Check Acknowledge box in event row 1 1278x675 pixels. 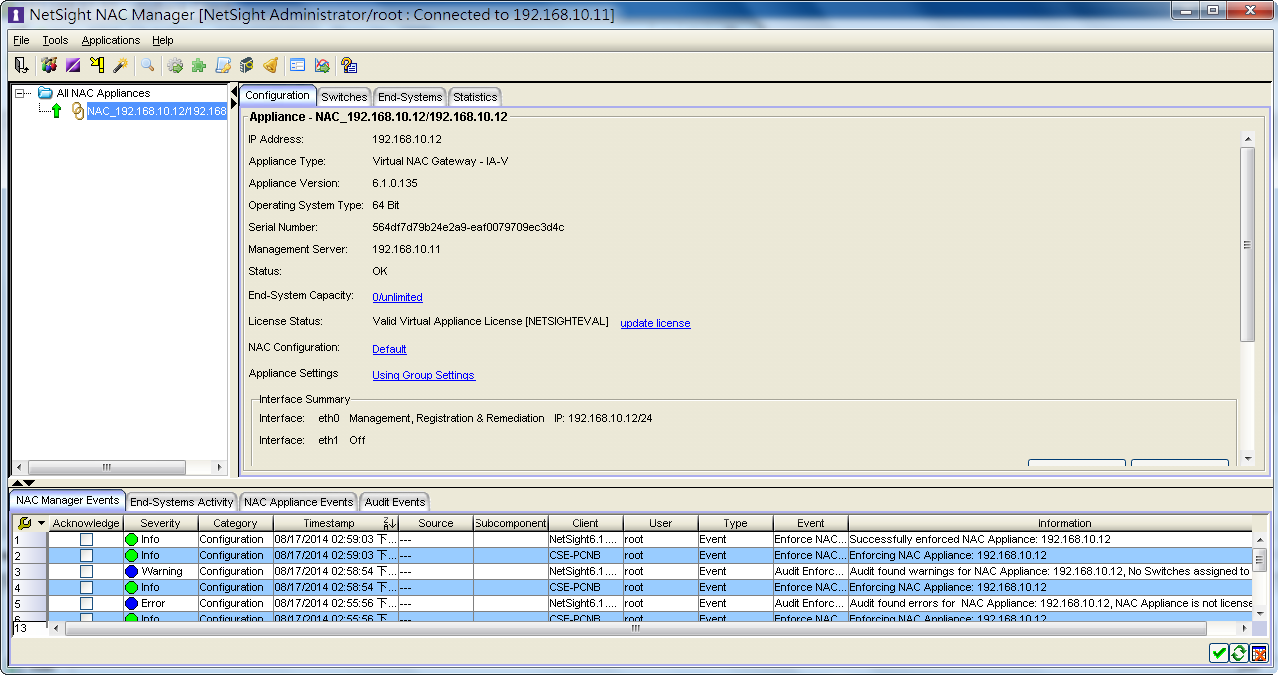pyautogui.click(x=86, y=539)
